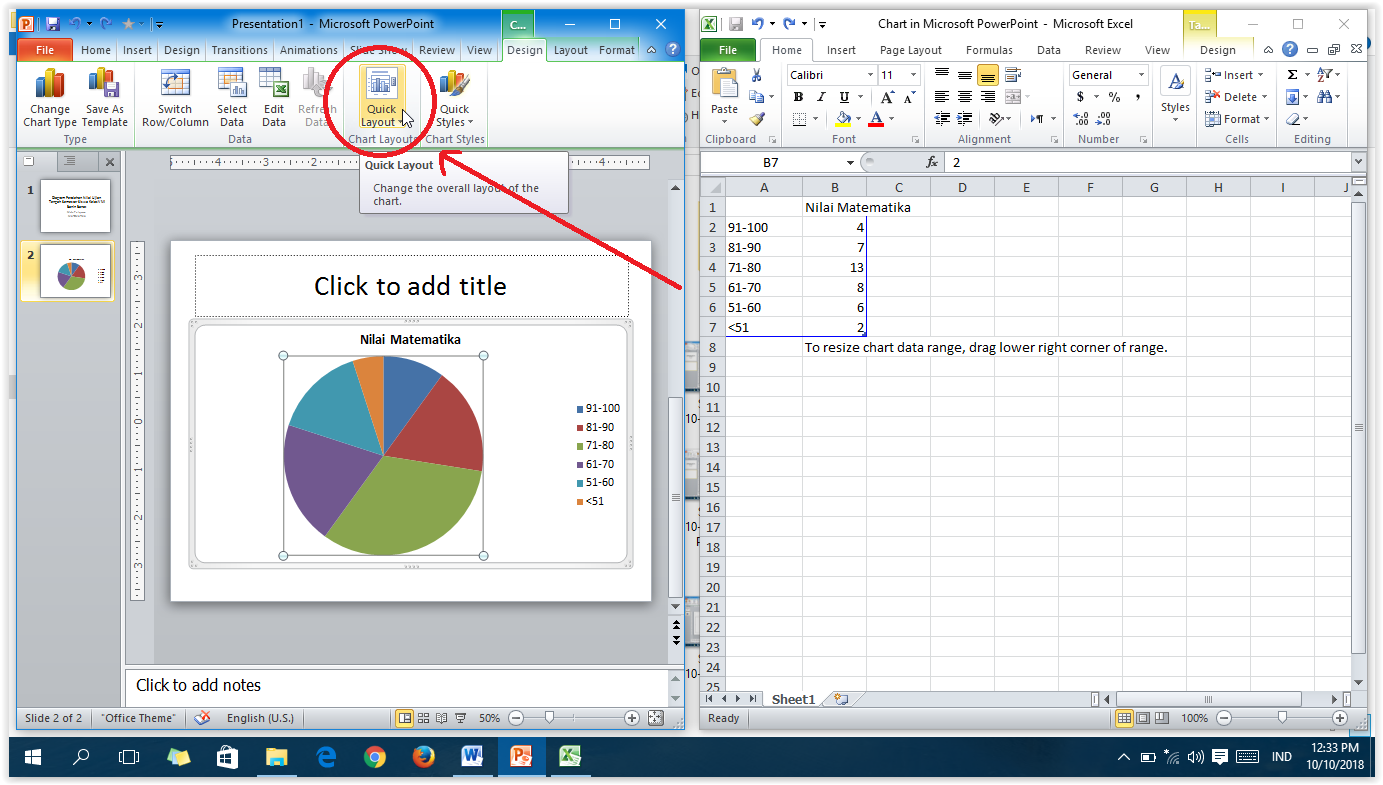The image size is (1383, 785).
Task: Click Format cells button in Excel
Action: 1238,119
